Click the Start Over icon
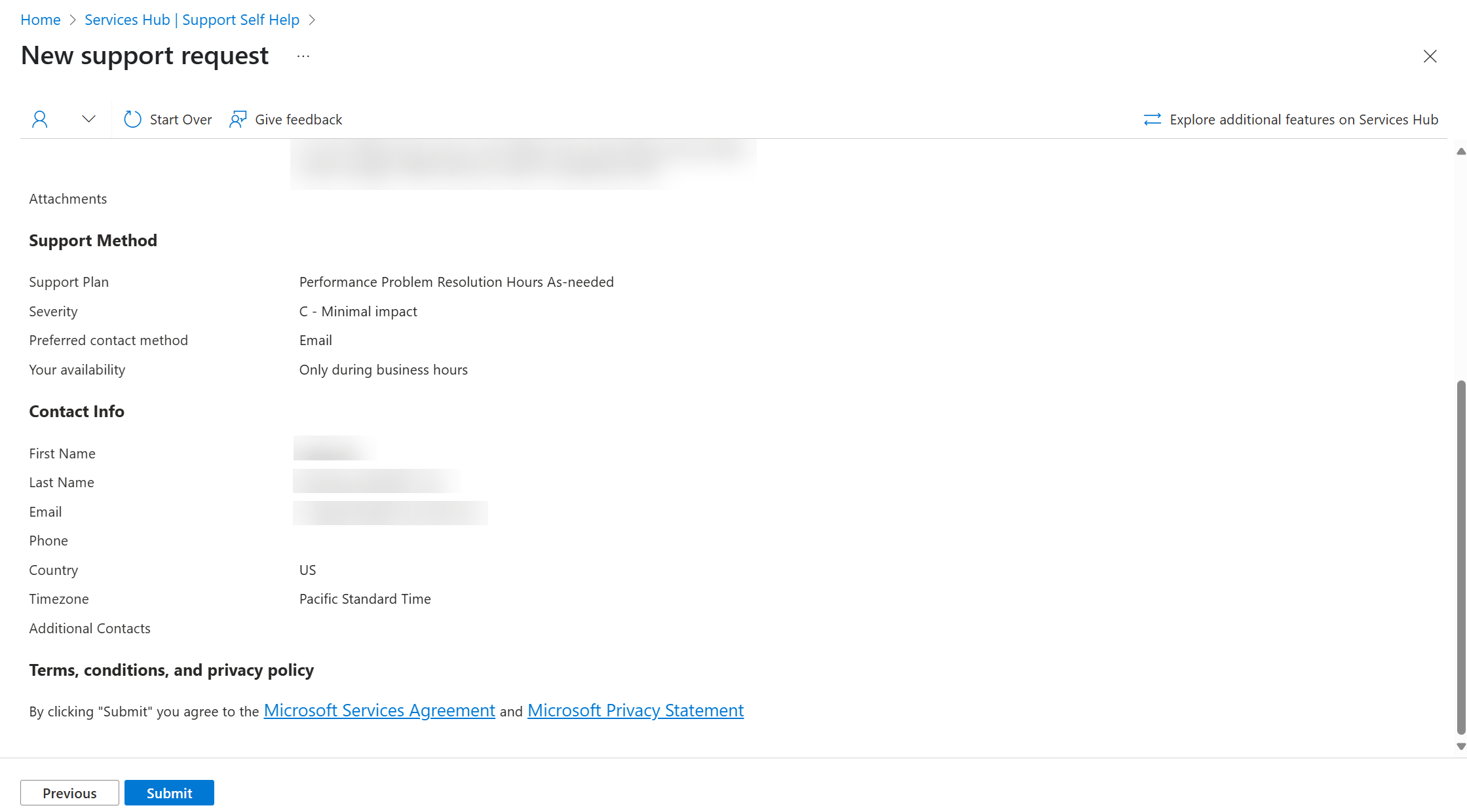The image size is (1467, 812). tap(133, 119)
